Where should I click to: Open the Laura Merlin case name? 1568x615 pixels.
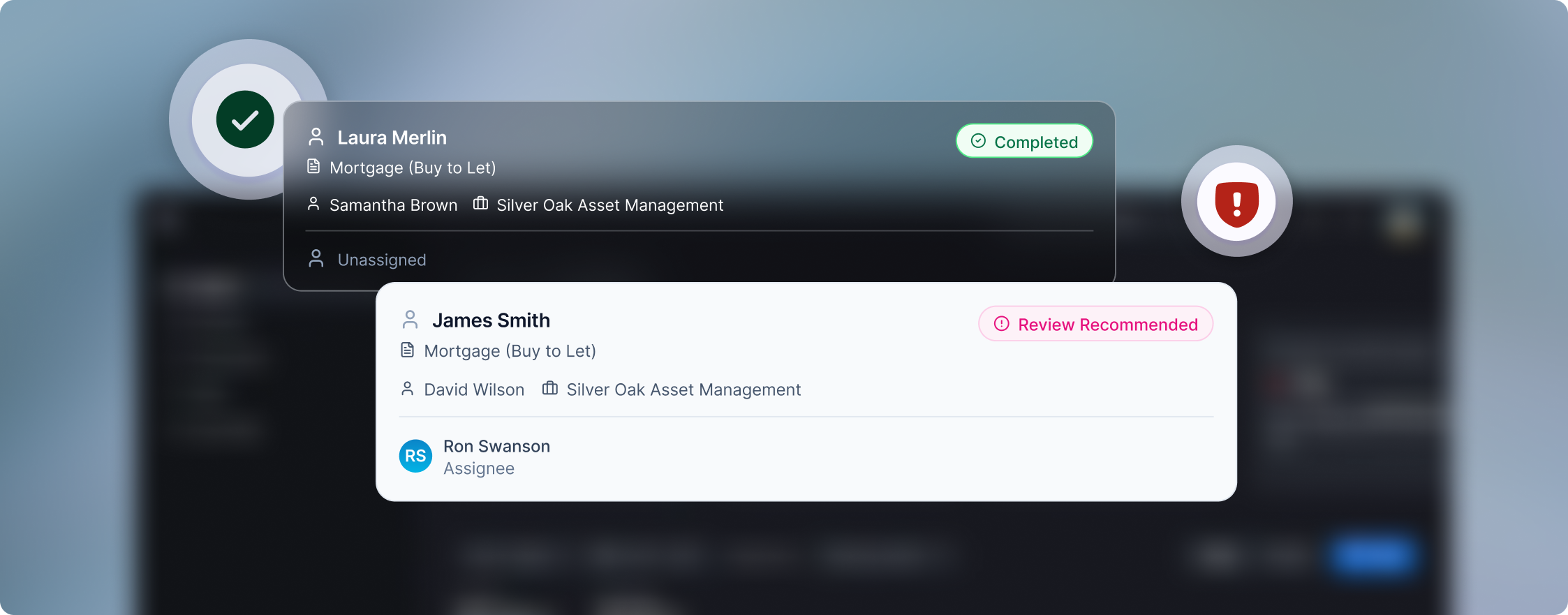392,138
